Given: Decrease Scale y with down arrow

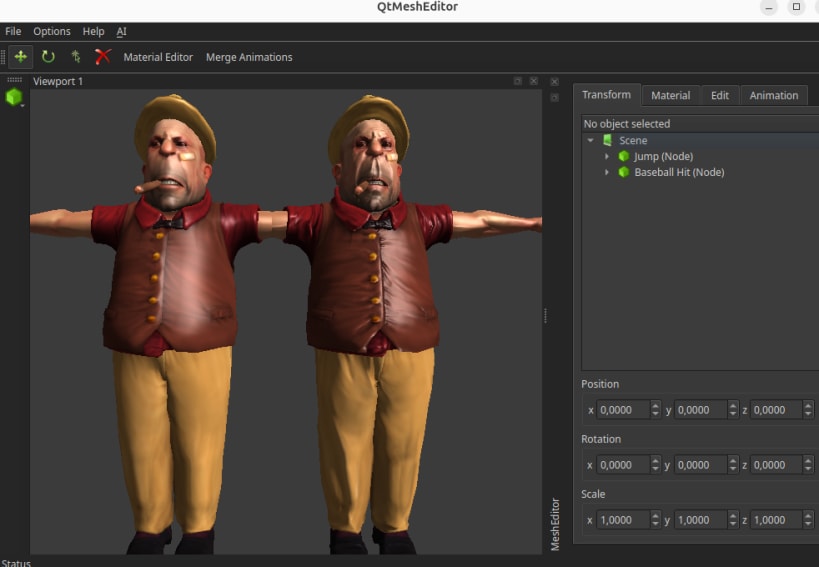Looking at the screenshot, I should coord(733,525).
